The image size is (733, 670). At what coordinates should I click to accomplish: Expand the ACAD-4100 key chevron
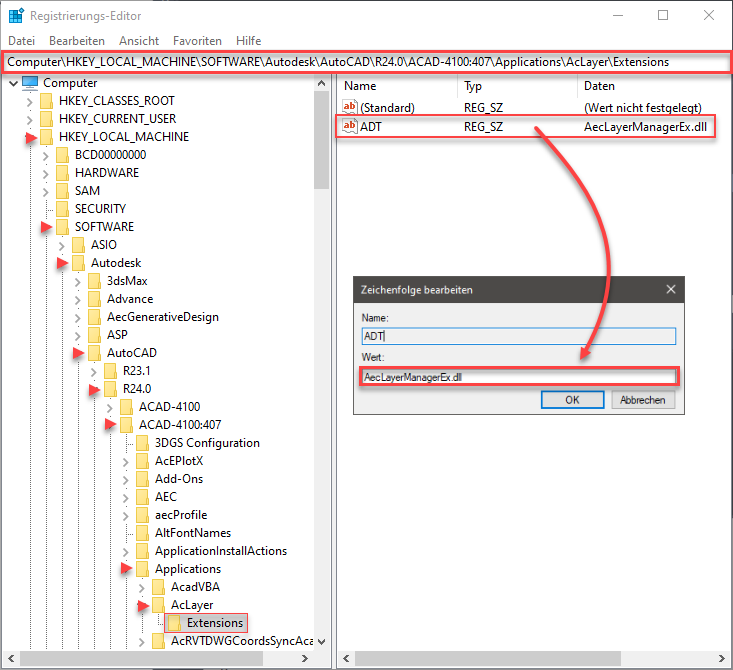coord(109,408)
